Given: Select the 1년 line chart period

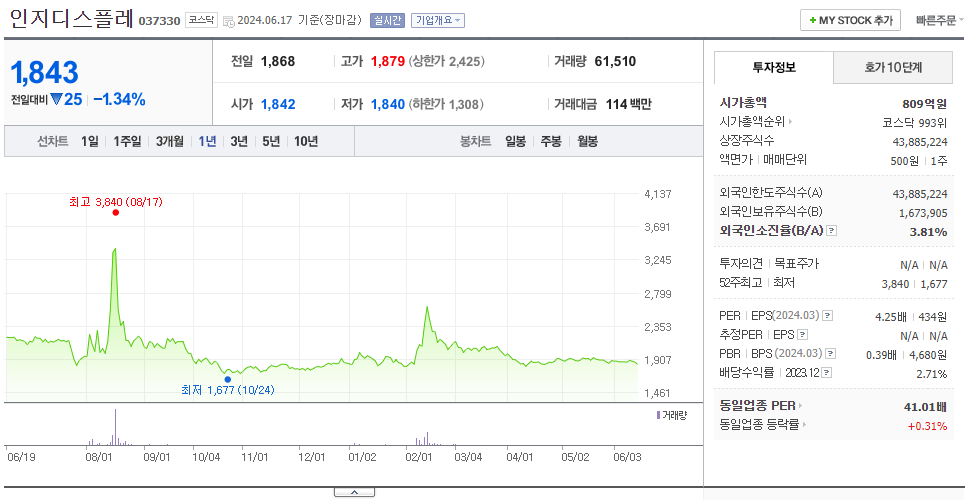Looking at the screenshot, I should tap(207, 141).
